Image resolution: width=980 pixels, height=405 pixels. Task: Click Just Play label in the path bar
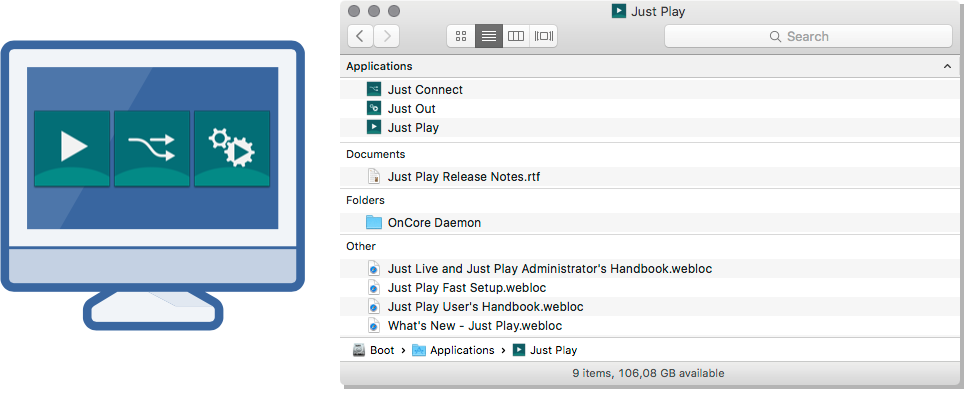tap(554, 350)
